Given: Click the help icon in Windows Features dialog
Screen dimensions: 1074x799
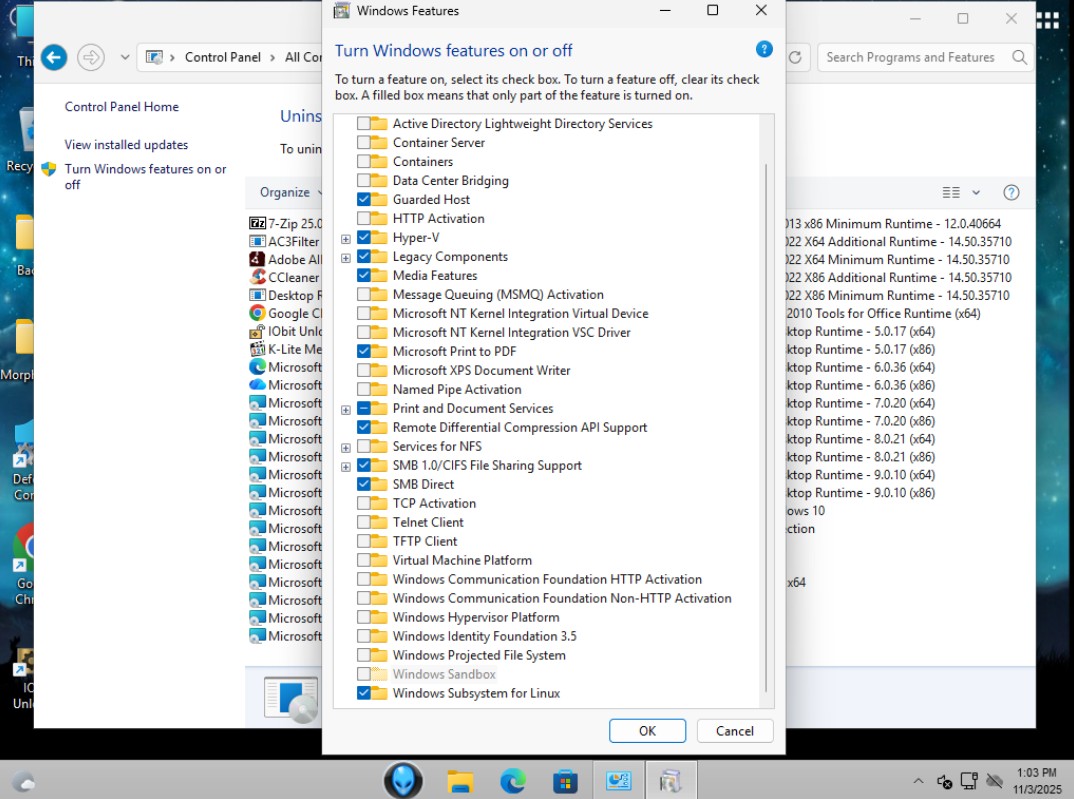Looking at the screenshot, I should [x=764, y=50].
